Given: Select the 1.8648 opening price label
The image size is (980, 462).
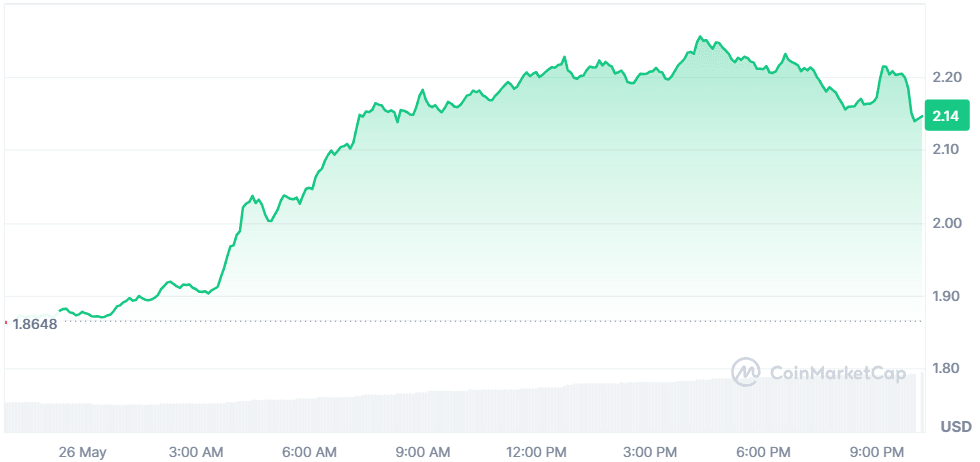Looking at the screenshot, I should coord(35,323).
